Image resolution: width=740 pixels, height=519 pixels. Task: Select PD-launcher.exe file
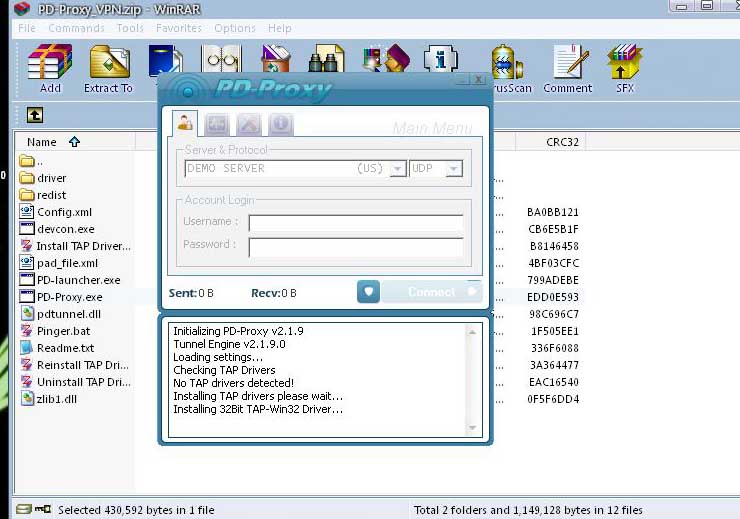70,280
